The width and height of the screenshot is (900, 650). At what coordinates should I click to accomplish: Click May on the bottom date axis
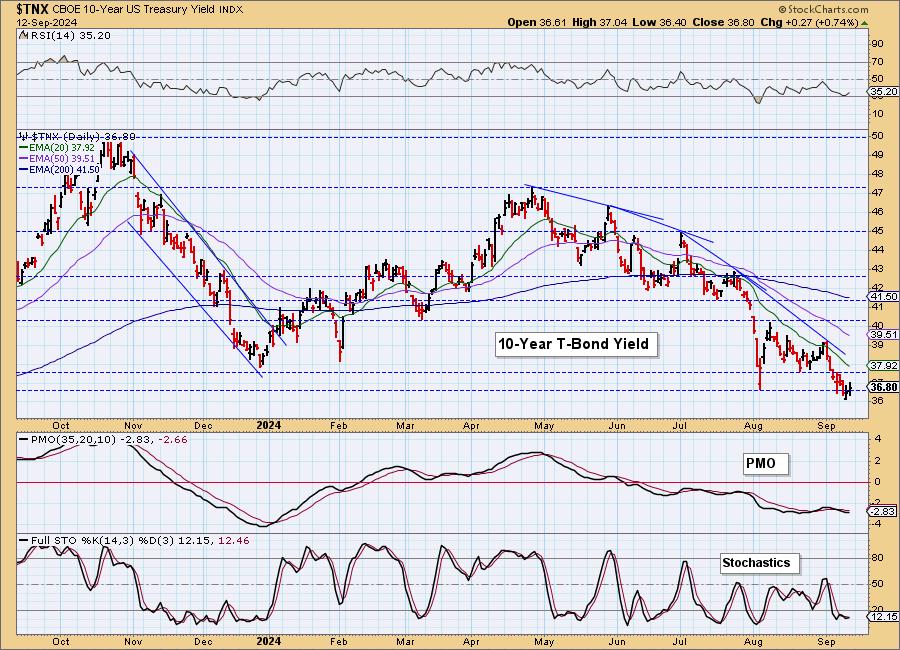tap(544, 641)
